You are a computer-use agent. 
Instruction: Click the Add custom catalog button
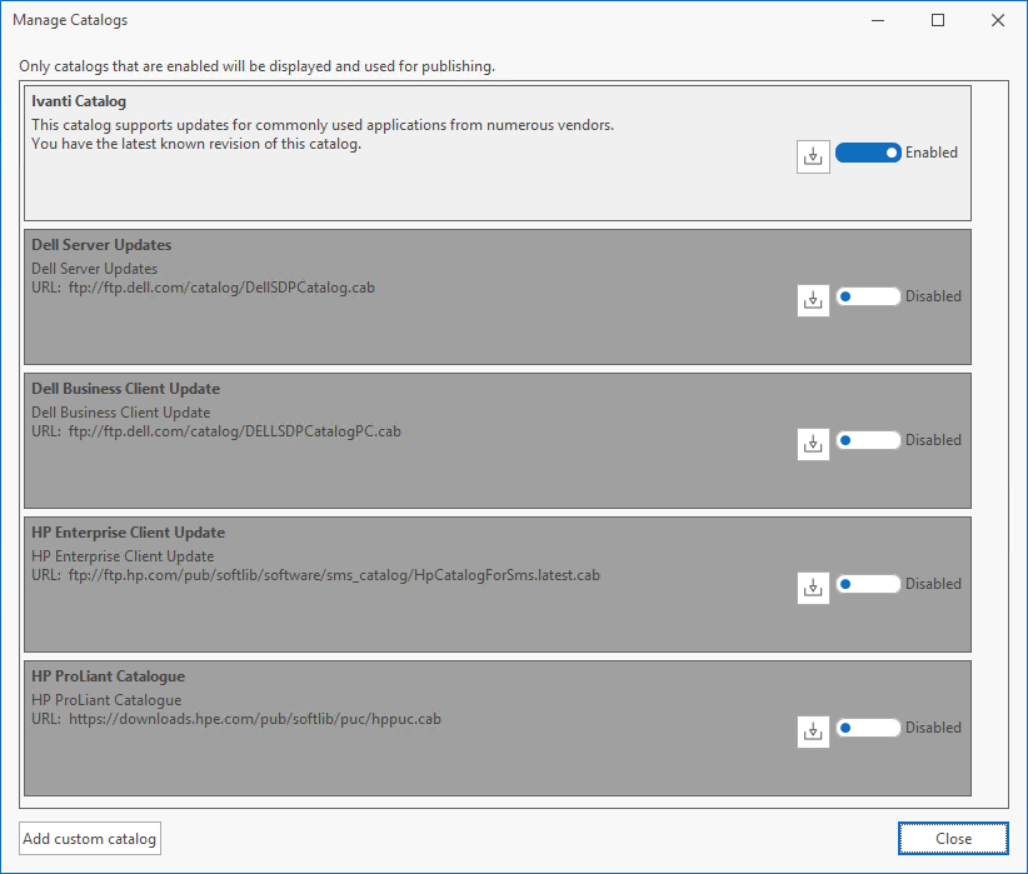coord(90,839)
